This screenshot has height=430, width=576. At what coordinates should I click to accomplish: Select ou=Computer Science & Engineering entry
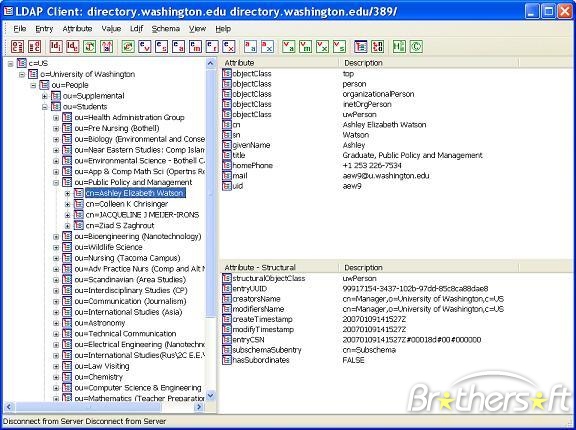tap(138, 388)
